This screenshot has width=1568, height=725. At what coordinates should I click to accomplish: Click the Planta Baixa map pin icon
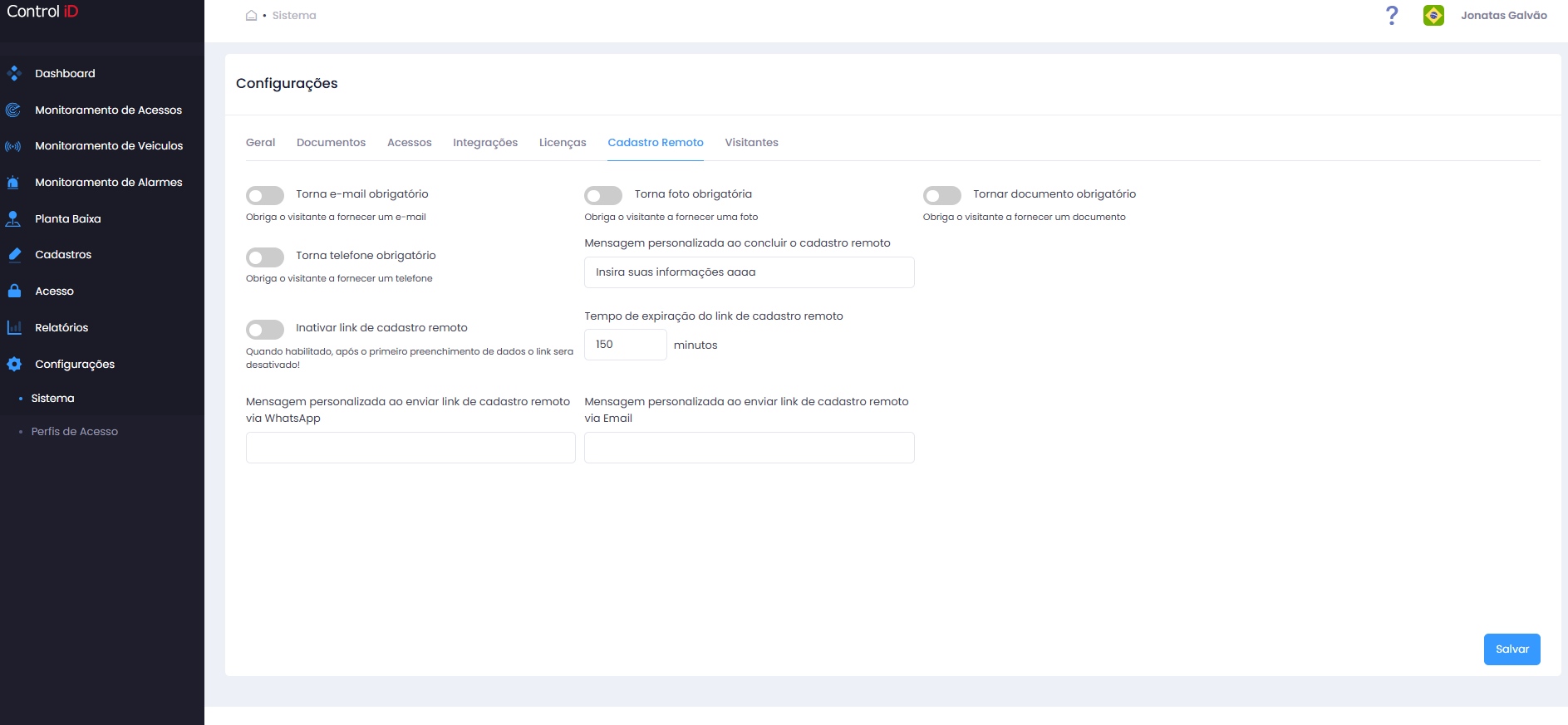[x=13, y=218]
